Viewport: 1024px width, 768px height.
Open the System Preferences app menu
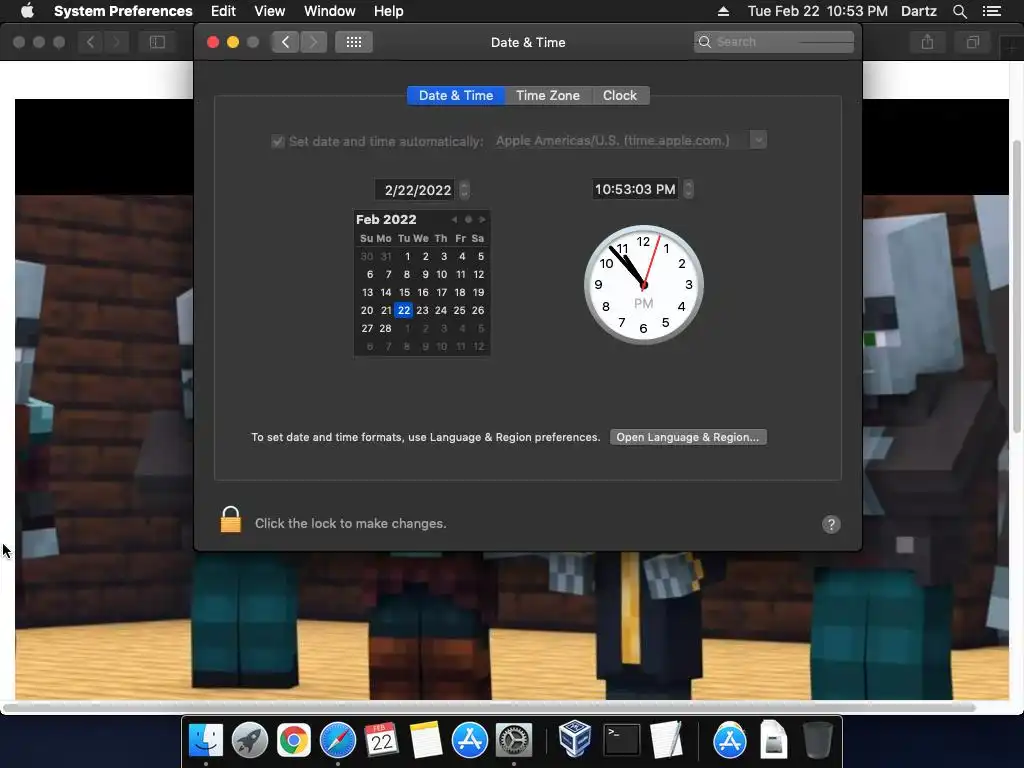(123, 11)
